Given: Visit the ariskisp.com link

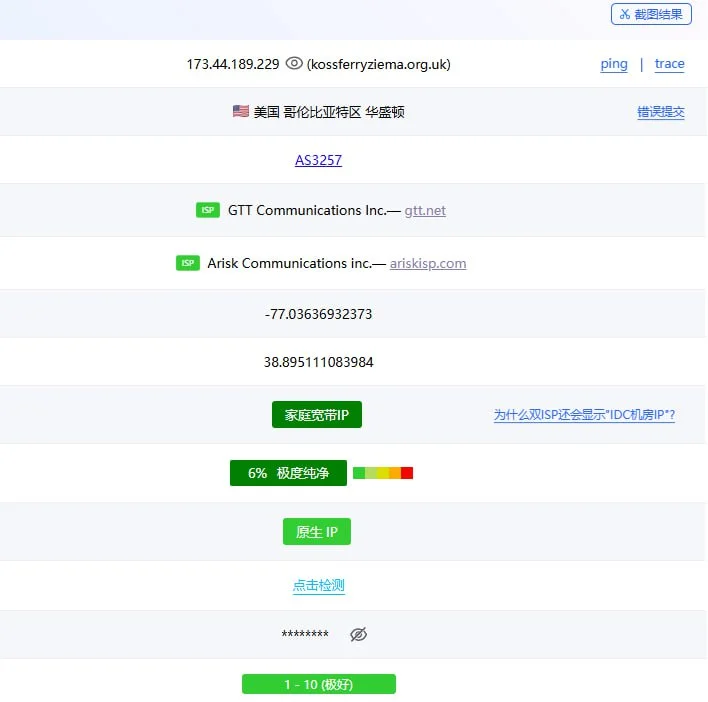Looking at the screenshot, I should (428, 263).
